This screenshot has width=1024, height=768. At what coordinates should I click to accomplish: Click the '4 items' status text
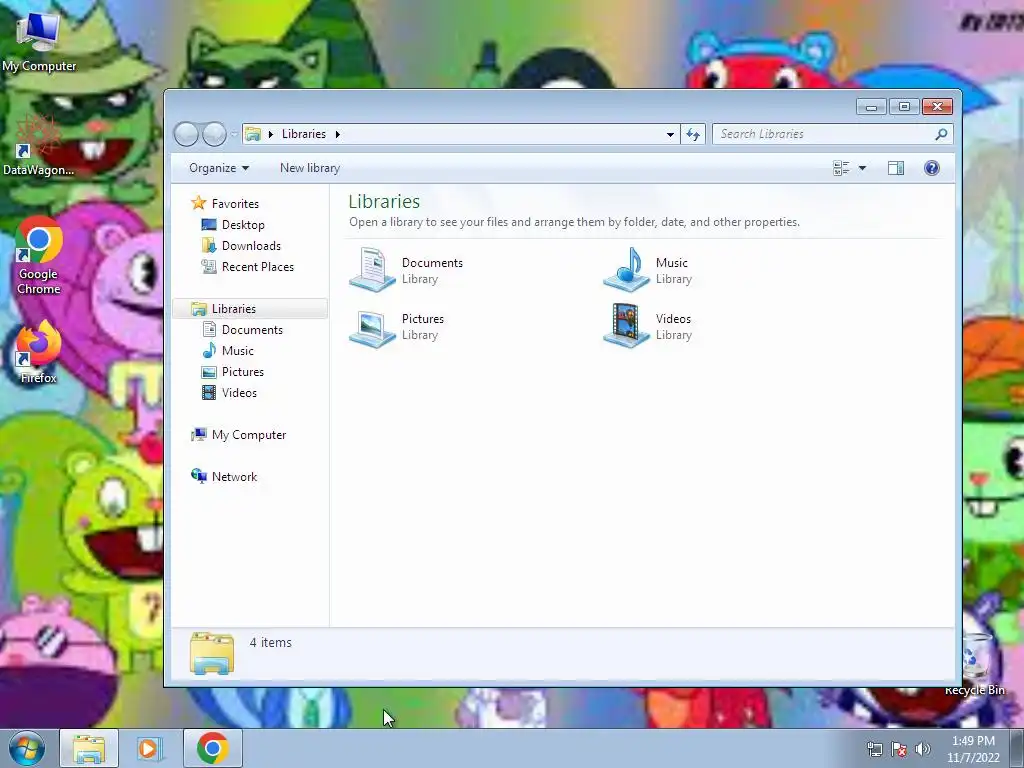pos(270,643)
